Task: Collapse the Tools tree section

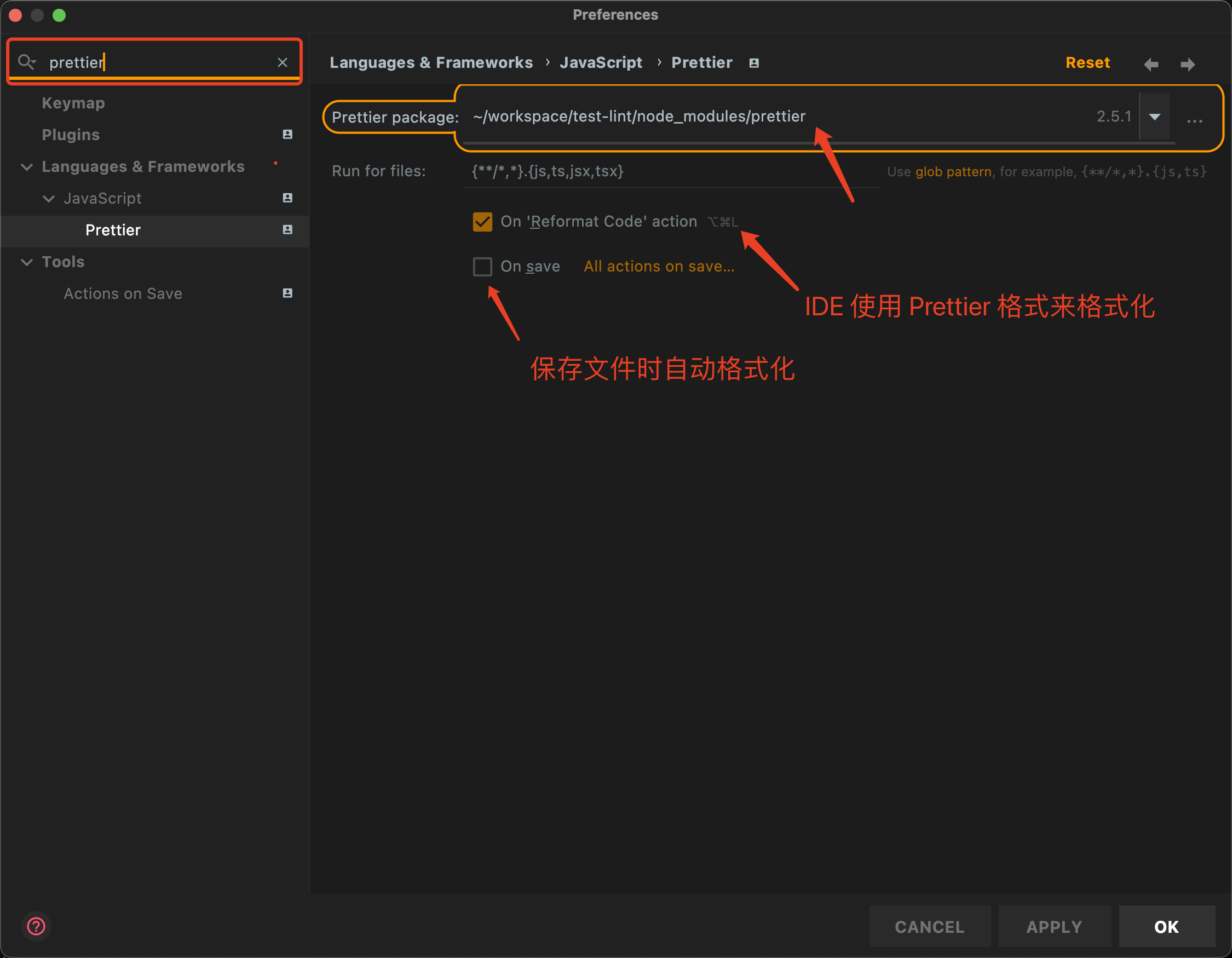Action: tap(26, 262)
